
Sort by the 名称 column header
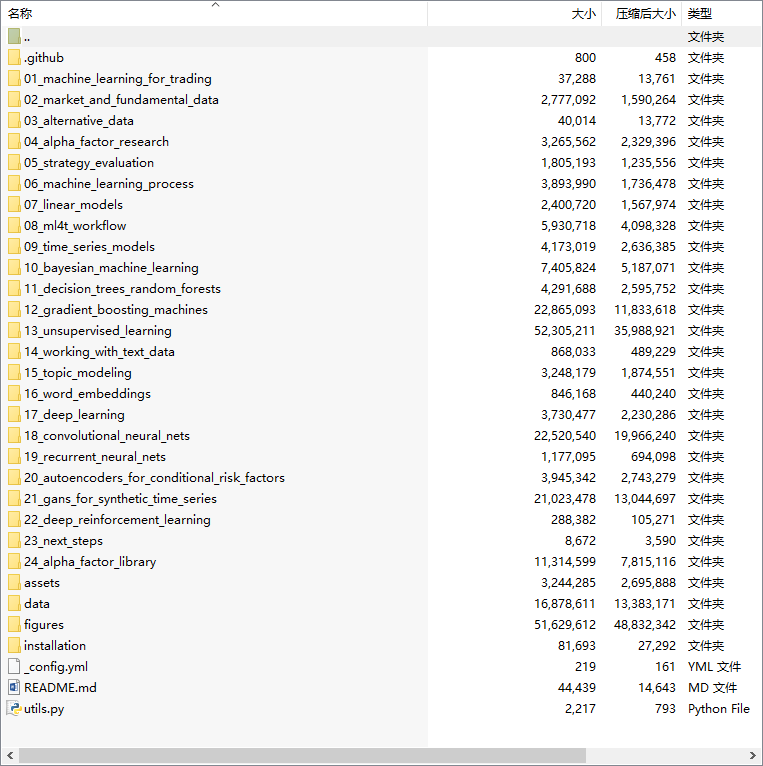tap(214, 13)
